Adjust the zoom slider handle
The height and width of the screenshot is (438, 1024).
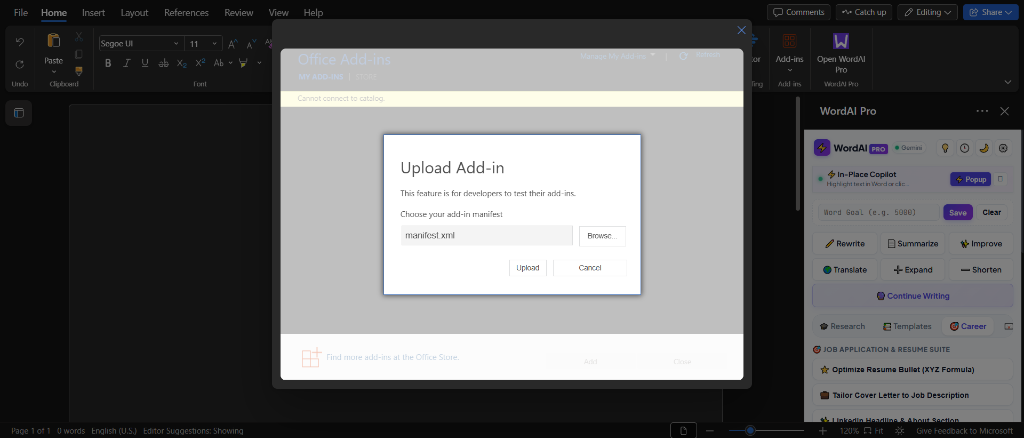pyautogui.click(x=750, y=430)
